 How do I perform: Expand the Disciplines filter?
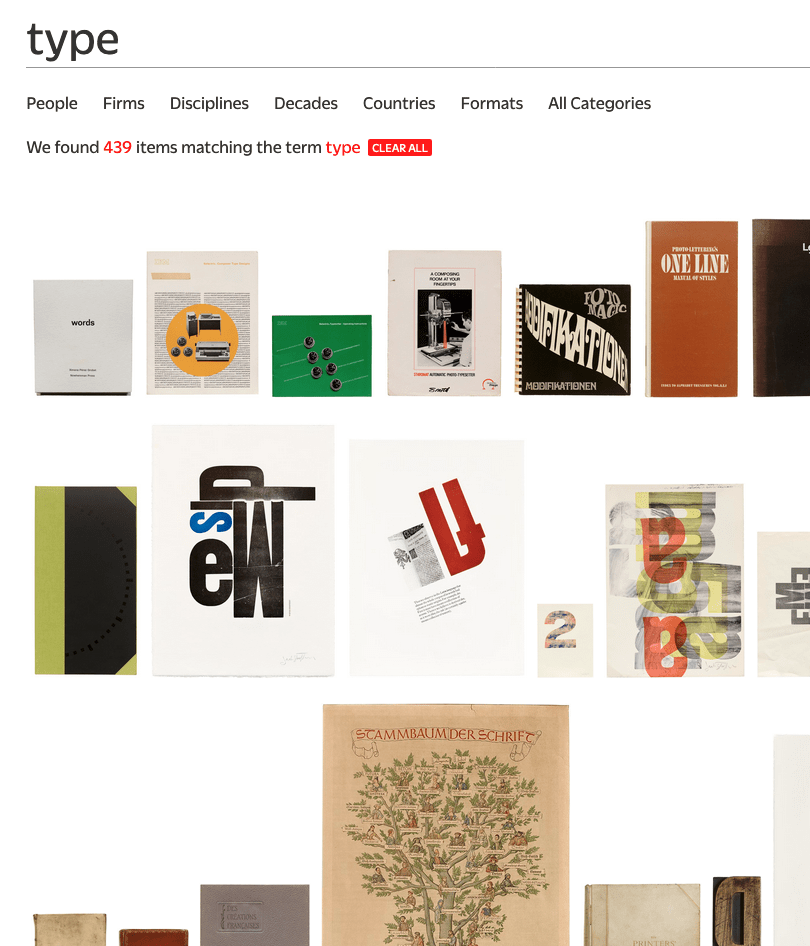[x=209, y=103]
